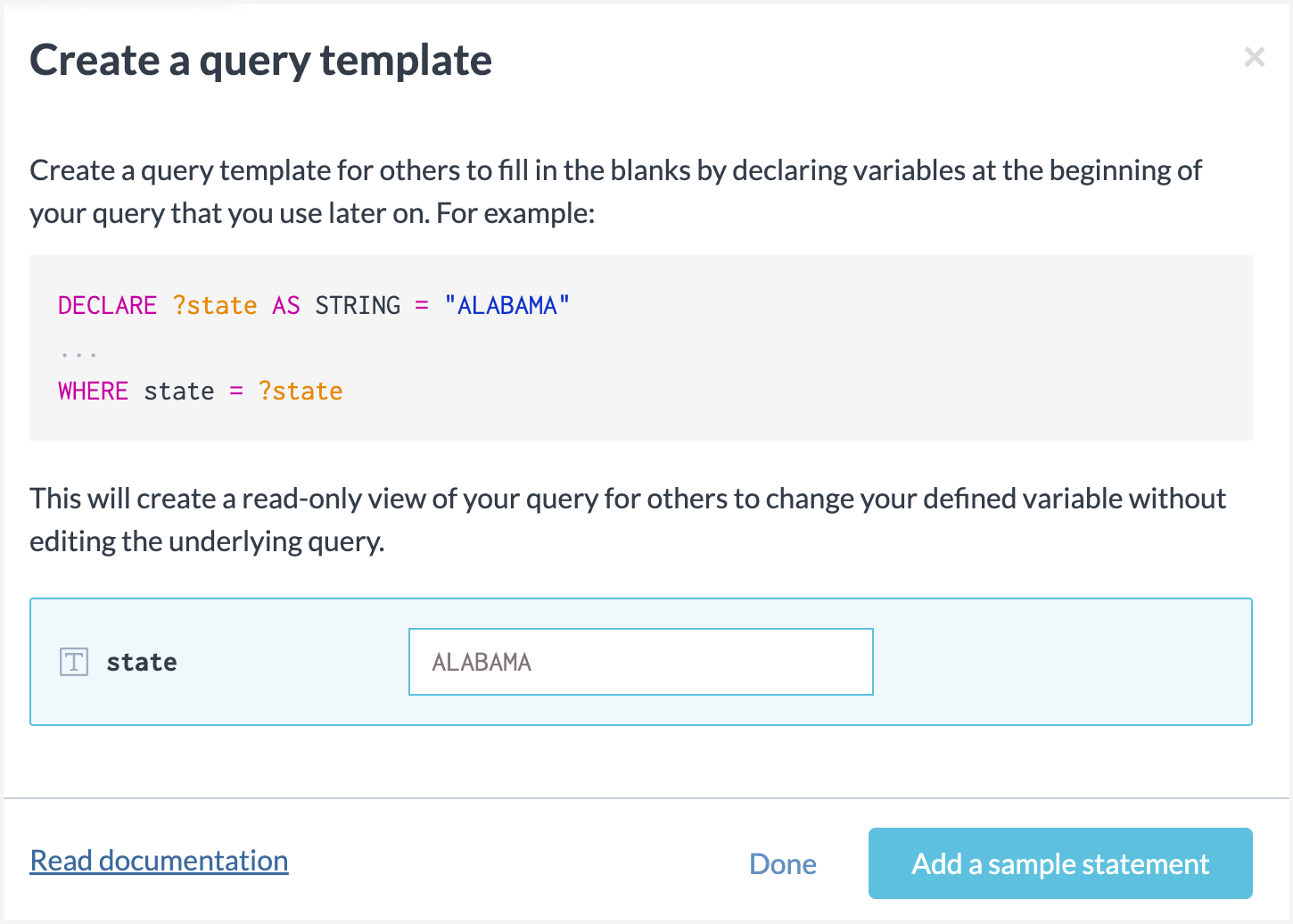Click empty space in the state variable panel
This screenshot has width=1293, height=924.
(1061, 662)
